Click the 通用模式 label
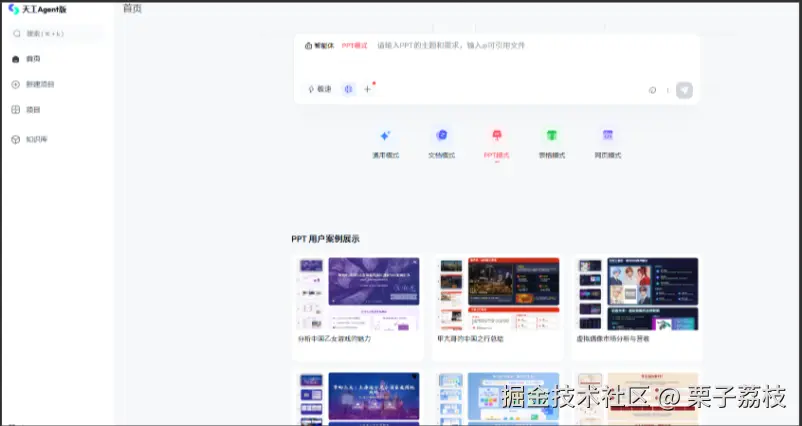Viewport: 802px width, 426px height. [x=386, y=155]
